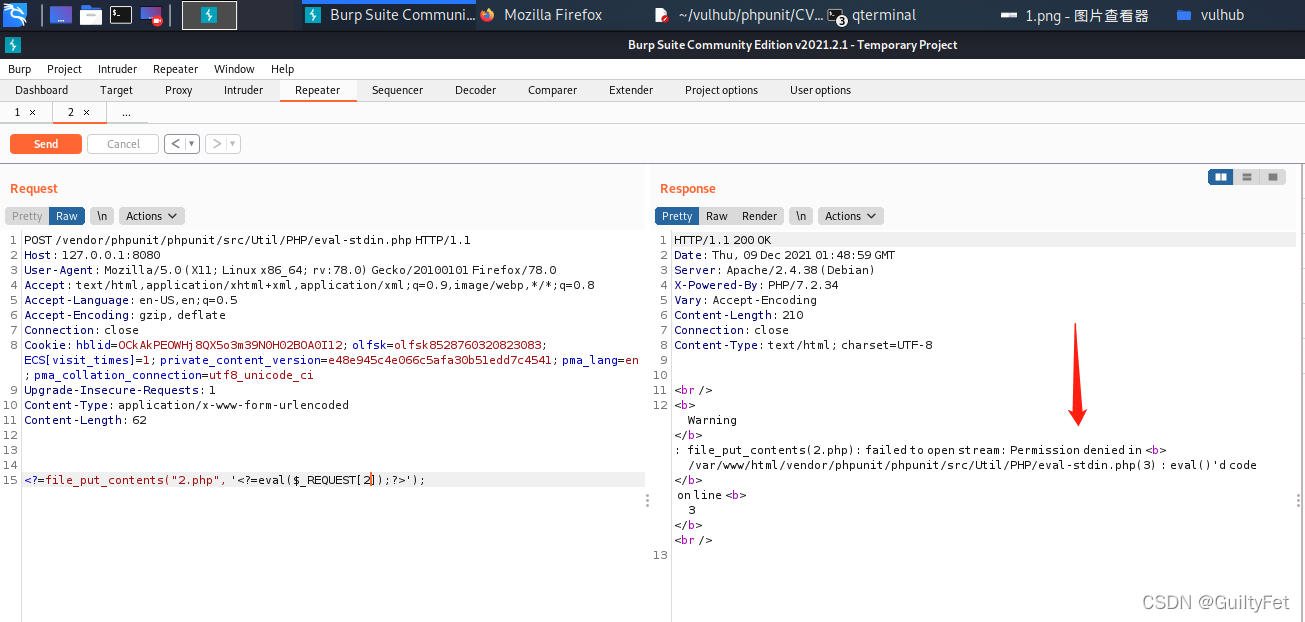The image size is (1305, 622).
Task: Open the Project menu
Action: point(64,69)
